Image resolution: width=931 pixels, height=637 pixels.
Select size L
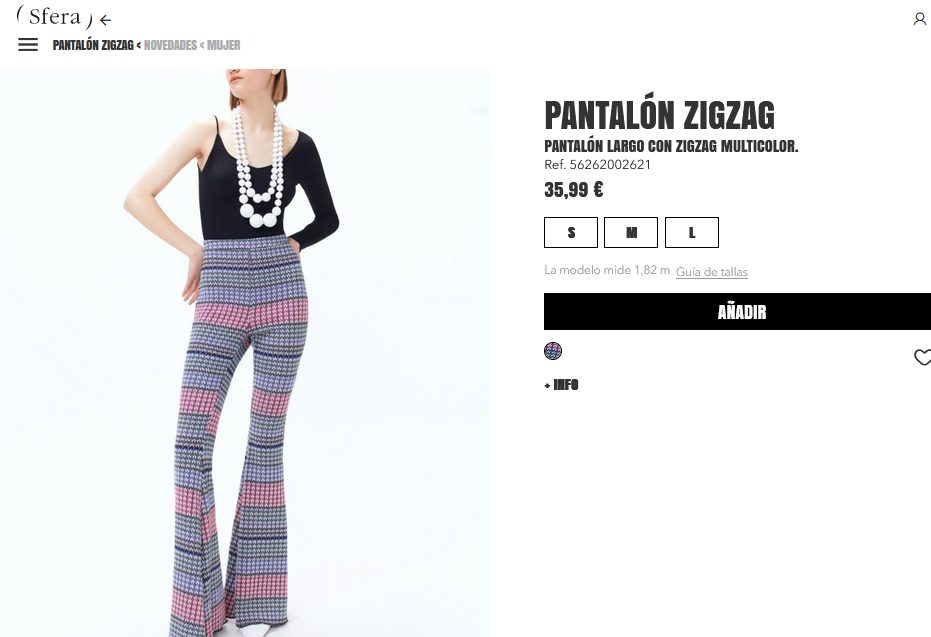[692, 232]
